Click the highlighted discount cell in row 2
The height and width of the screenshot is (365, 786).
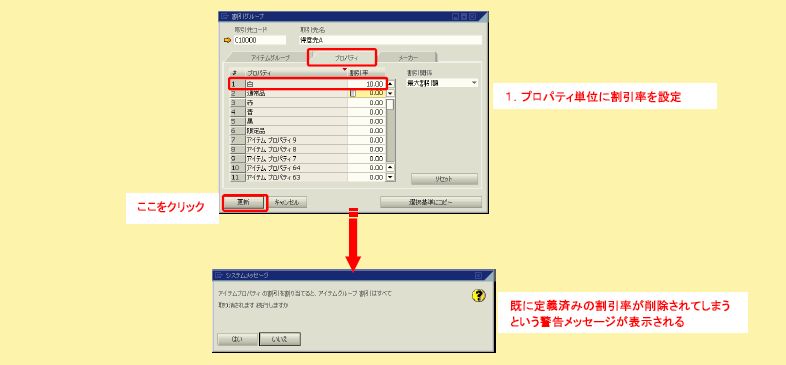coord(366,93)
